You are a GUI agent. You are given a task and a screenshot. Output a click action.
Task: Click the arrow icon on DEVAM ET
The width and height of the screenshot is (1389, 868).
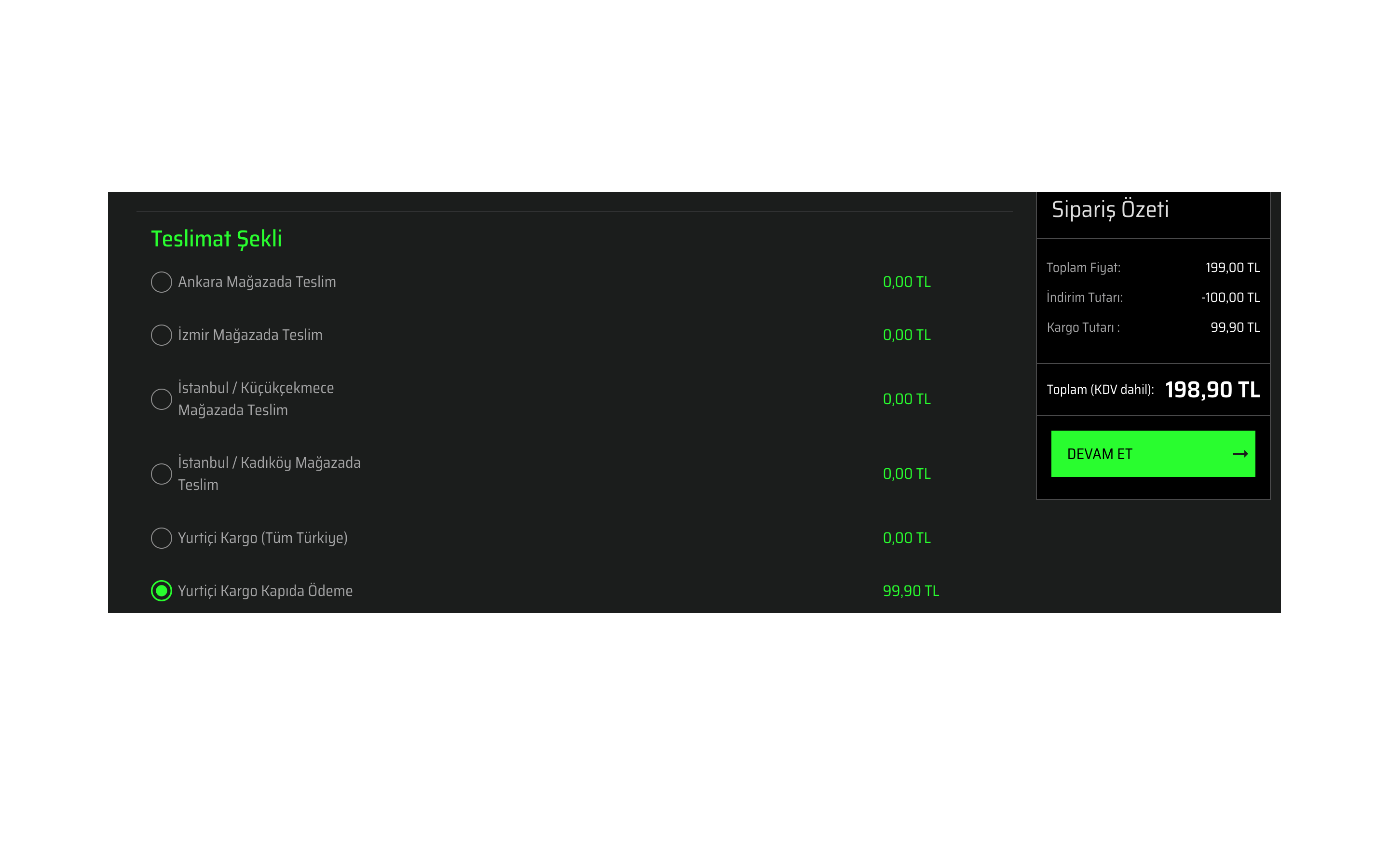[x=1240, y=454]
